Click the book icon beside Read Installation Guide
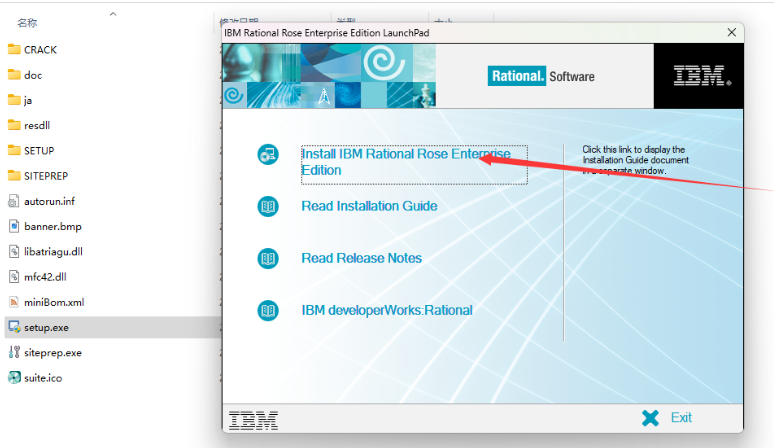This screenshot has width=774, height=448. [x=268, y=206]
